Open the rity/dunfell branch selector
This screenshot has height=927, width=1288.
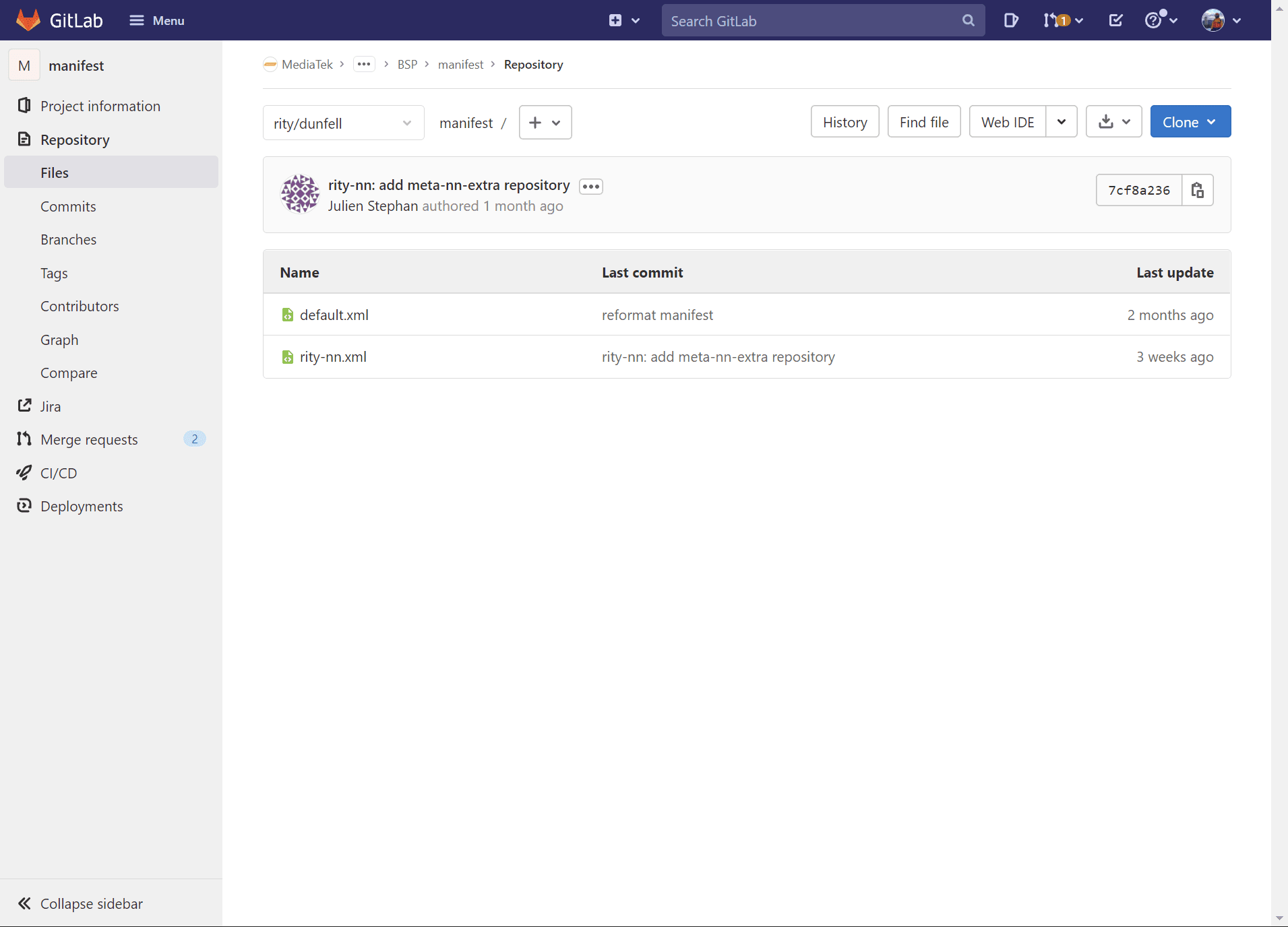[343, 123]
